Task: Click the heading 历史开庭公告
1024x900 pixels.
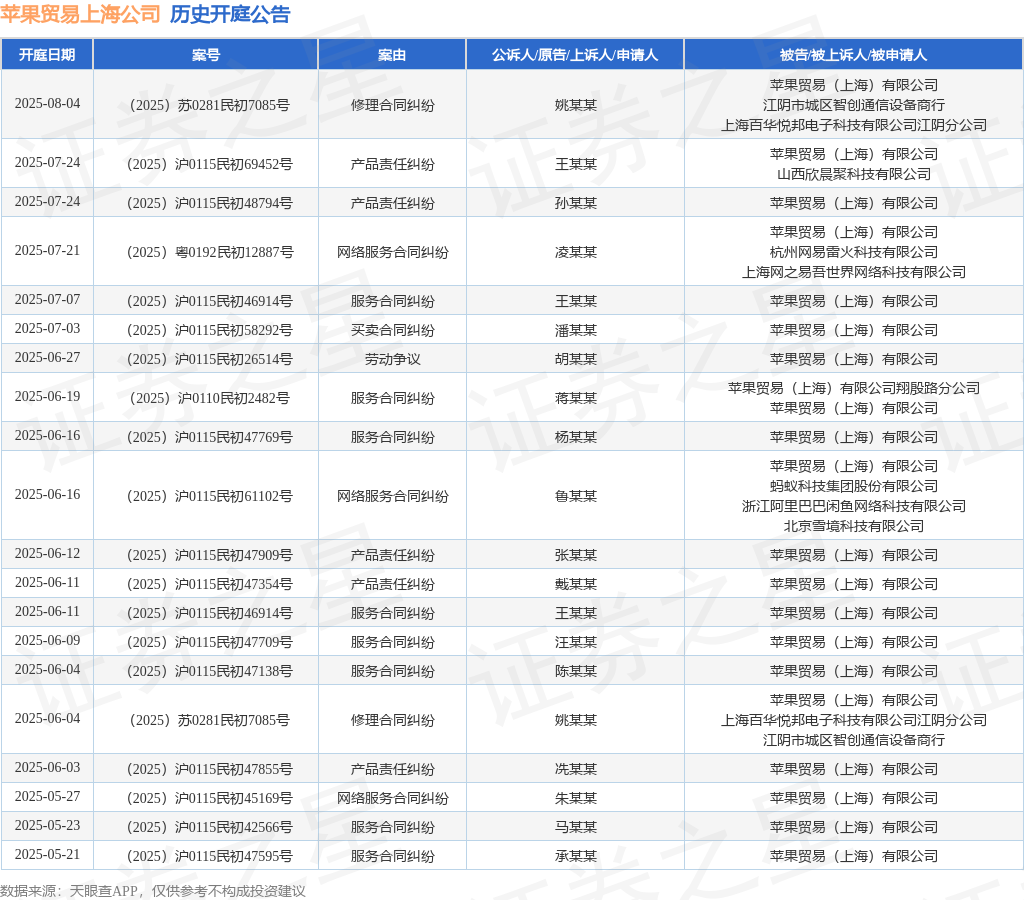Action: coord(230,14)
